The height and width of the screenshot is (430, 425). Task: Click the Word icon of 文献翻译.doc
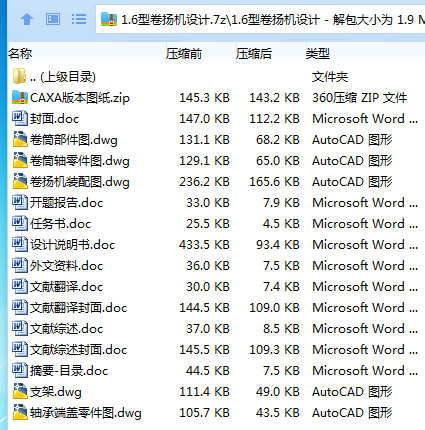pos(20,286)
